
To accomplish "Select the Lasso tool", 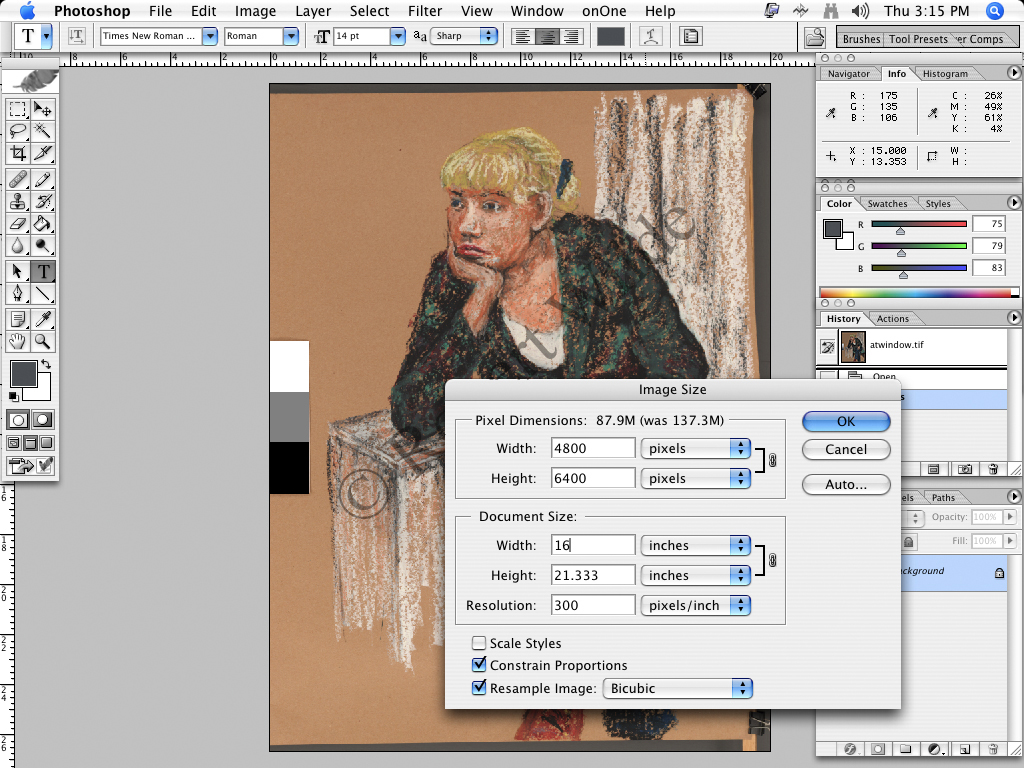I will pyautogui.click(x=18, y=131).
